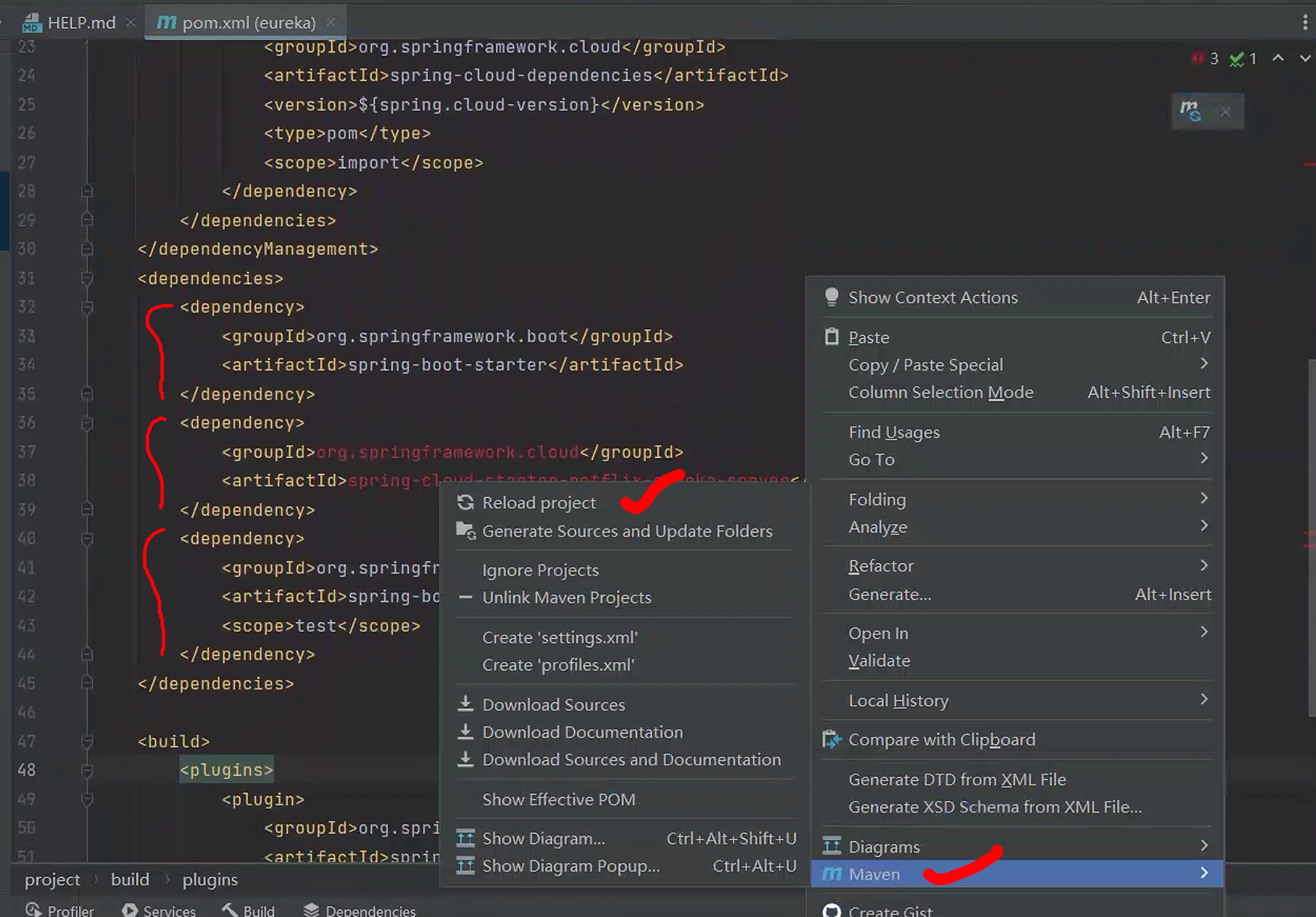This screenshot has height=917, width=1316.
Task: Click the Reload project icon in the submenu
Action: 465,503
